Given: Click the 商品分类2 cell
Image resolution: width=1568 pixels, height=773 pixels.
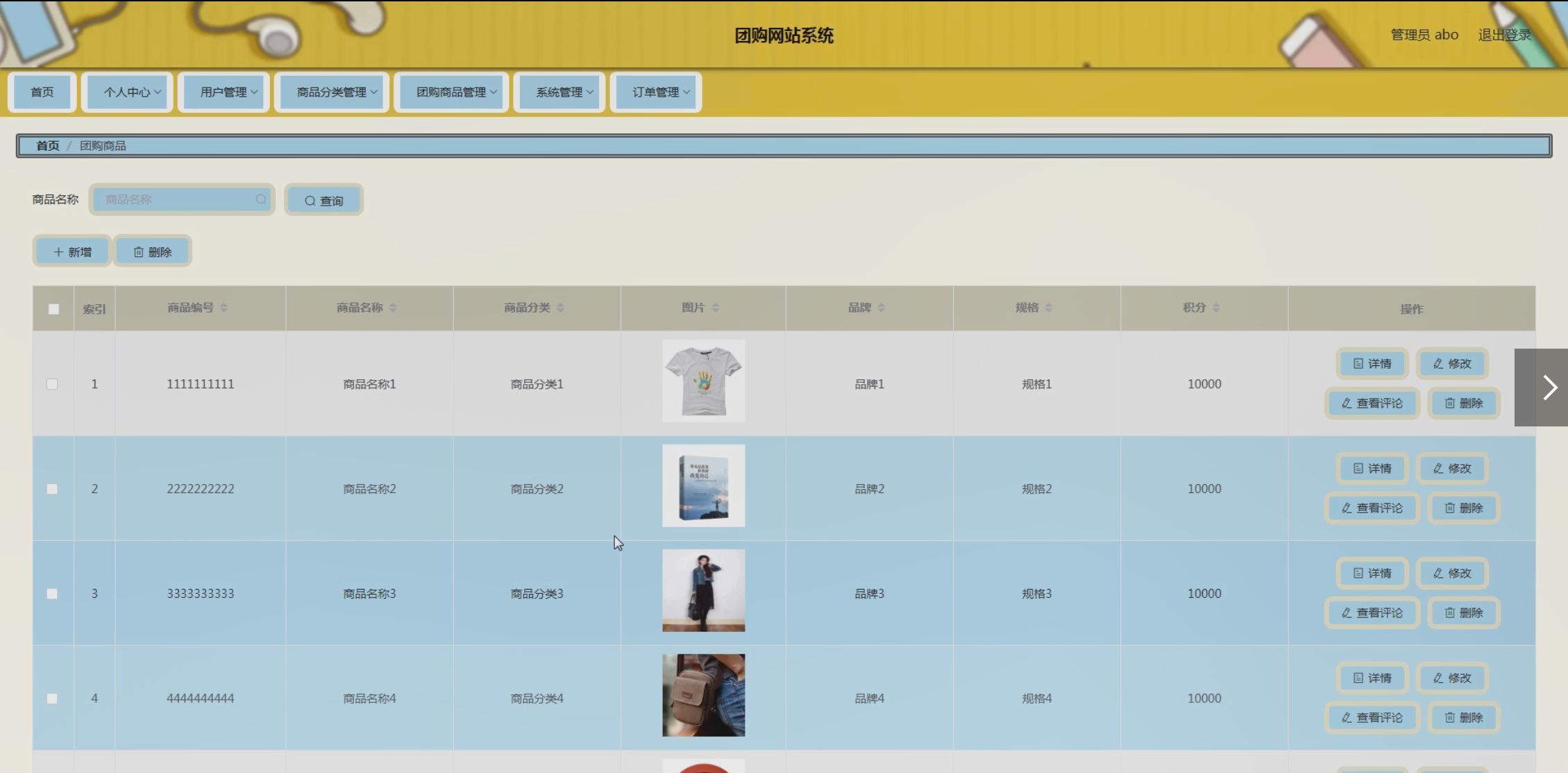Looking at the screenshot, I should click(537, 489).
